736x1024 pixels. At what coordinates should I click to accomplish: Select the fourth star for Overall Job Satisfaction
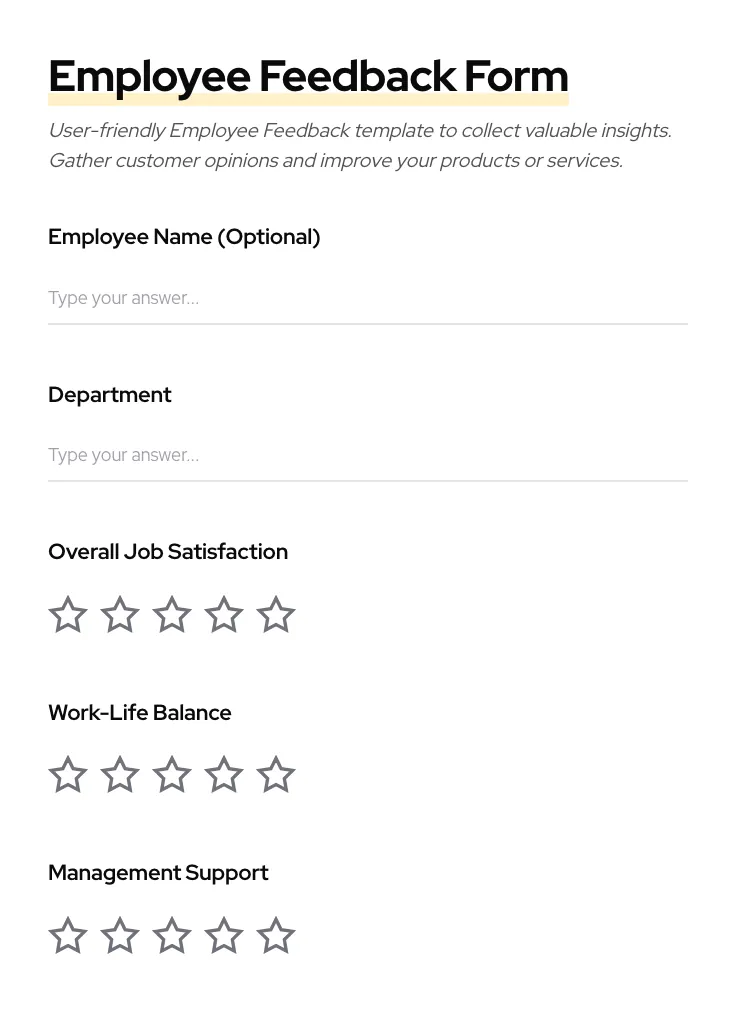(x=224, y=614)
